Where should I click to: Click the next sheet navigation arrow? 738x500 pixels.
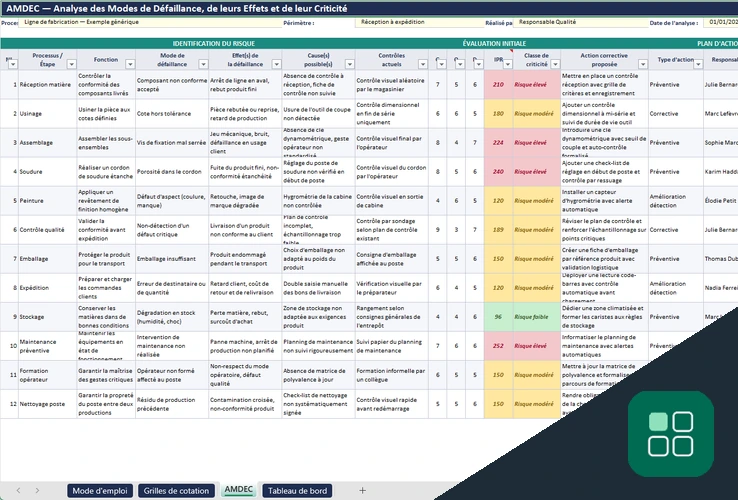click(x=37, y=491)
